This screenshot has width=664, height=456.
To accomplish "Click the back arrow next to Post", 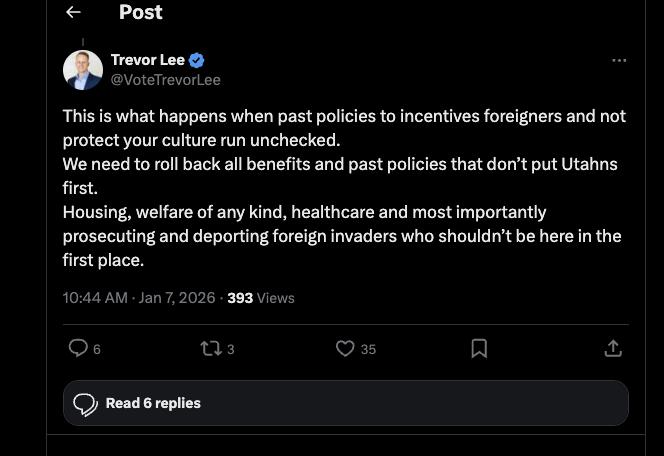I will click(x=73, y=13).
